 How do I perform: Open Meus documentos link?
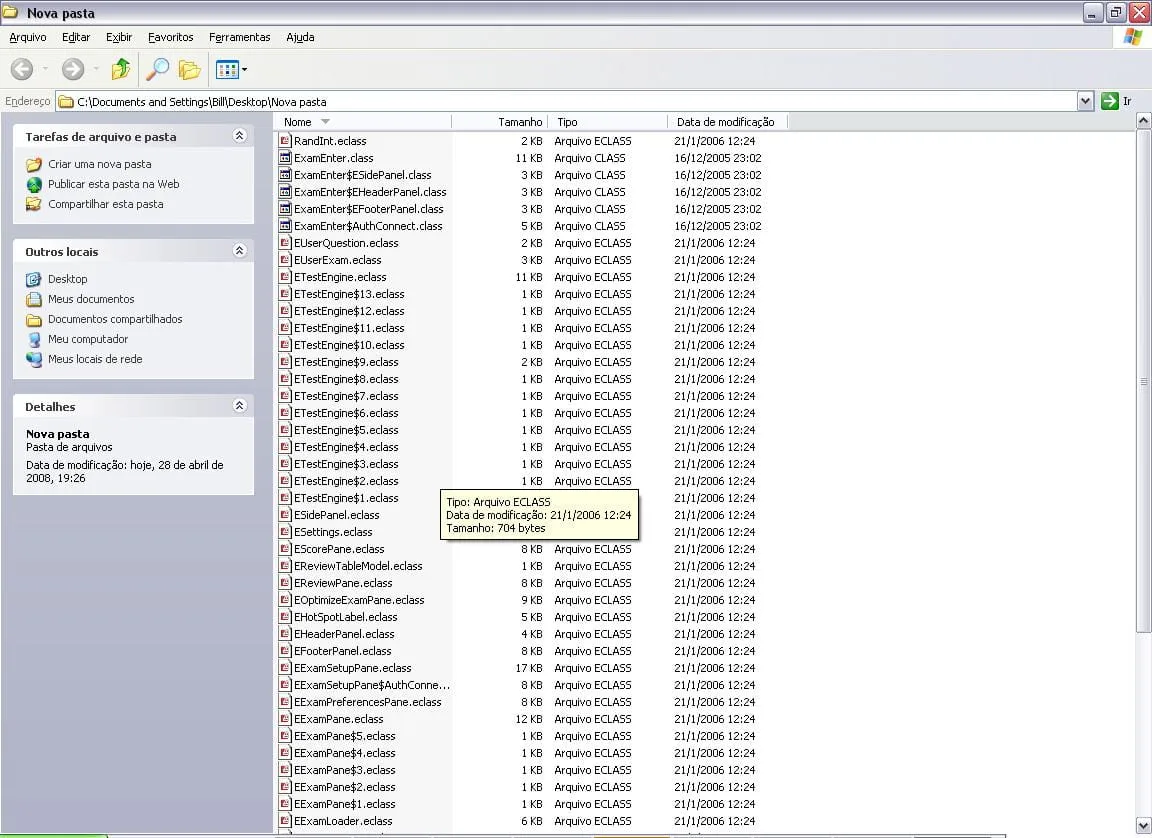click(91, 299)
